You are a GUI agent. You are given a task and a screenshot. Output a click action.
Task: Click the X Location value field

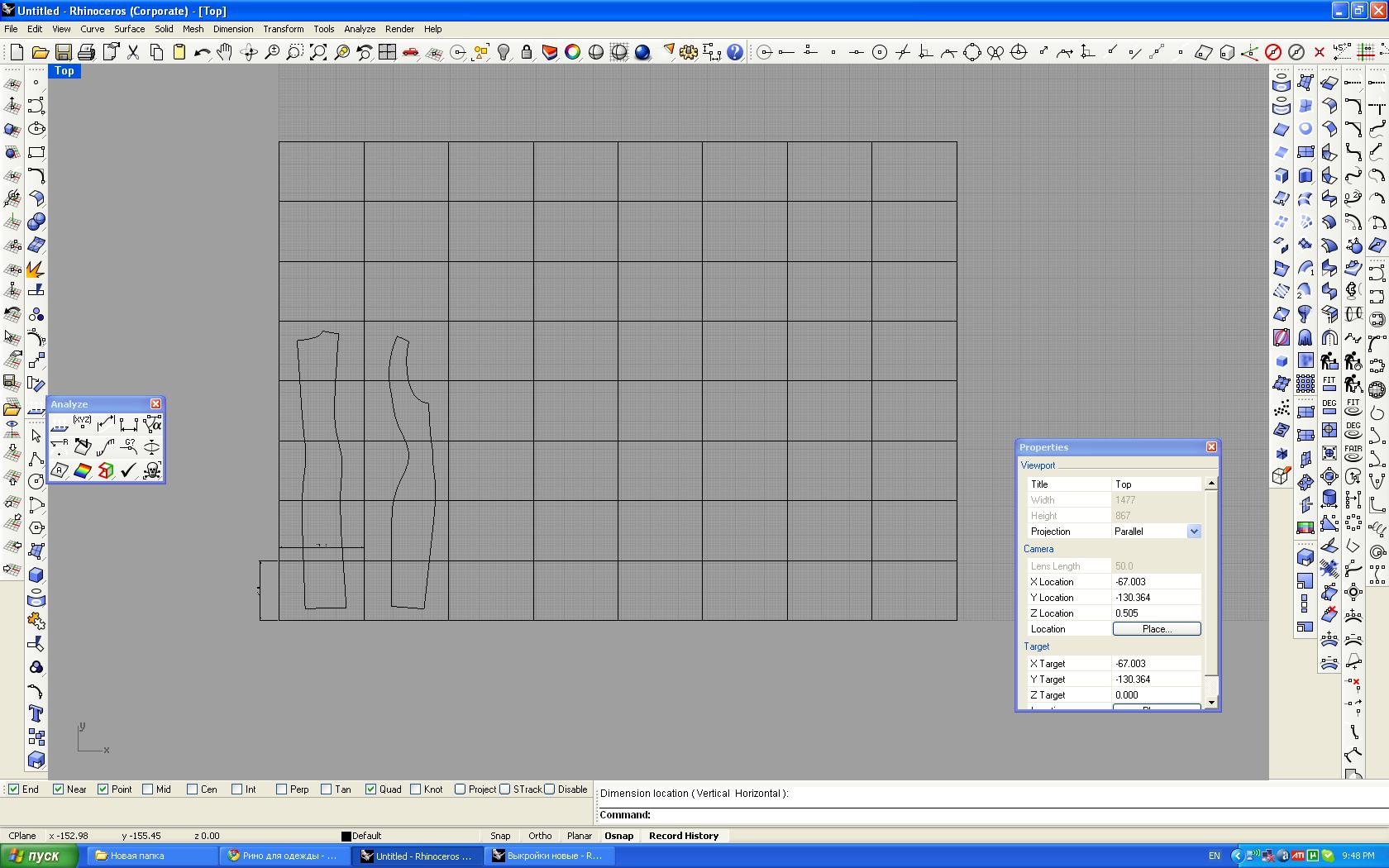(x=1156, y=582)
